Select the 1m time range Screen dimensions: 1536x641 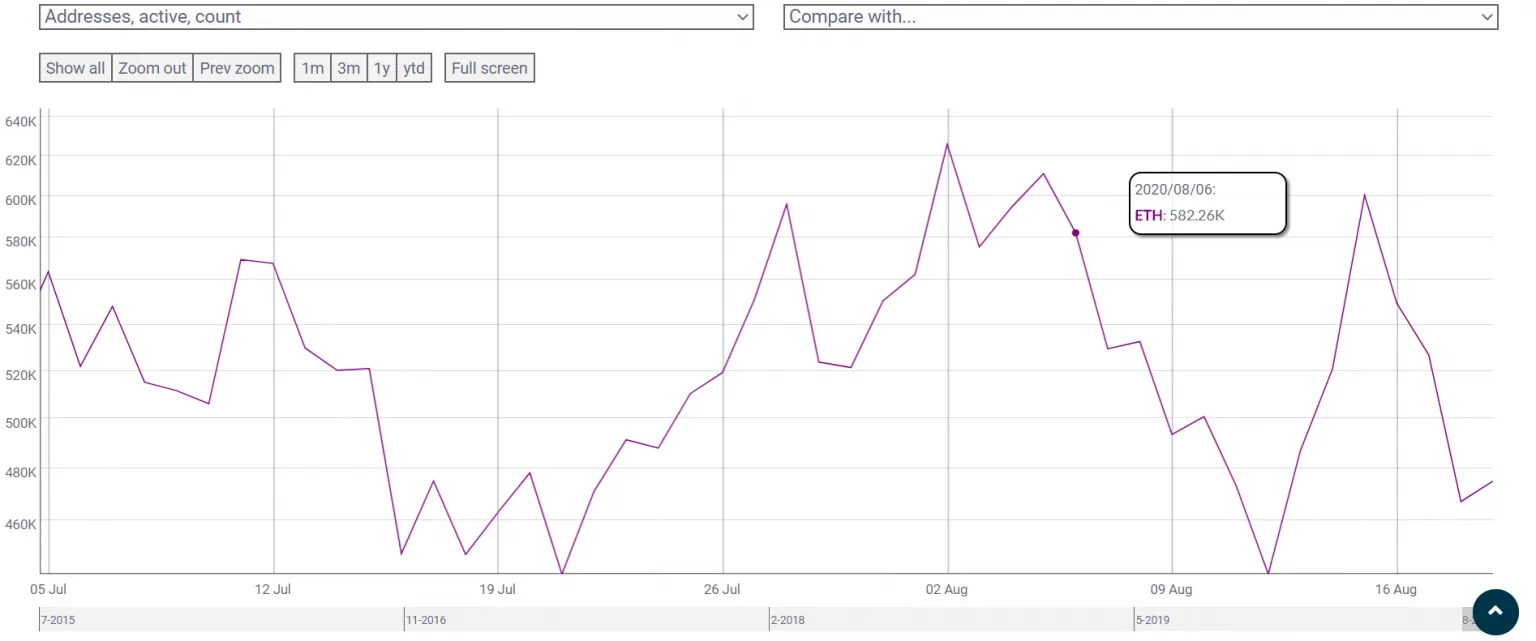pyautogui.click(x=313, y=68)
